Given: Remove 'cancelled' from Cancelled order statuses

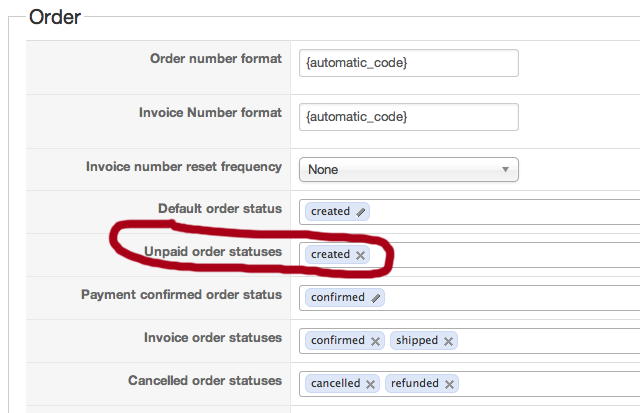Looking at the screenshot, I should pyautogui.click(x=371, y=384).
